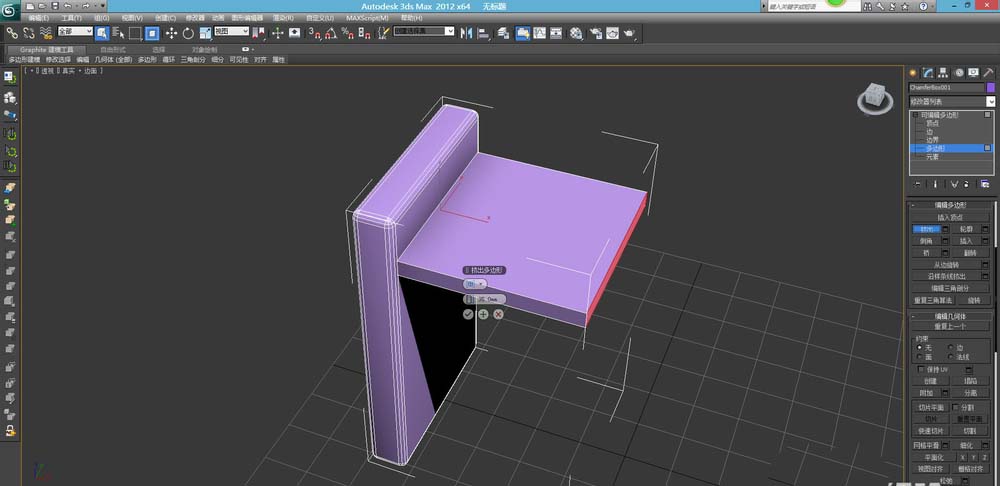Open the Select by Name tool

click(119, 33)
